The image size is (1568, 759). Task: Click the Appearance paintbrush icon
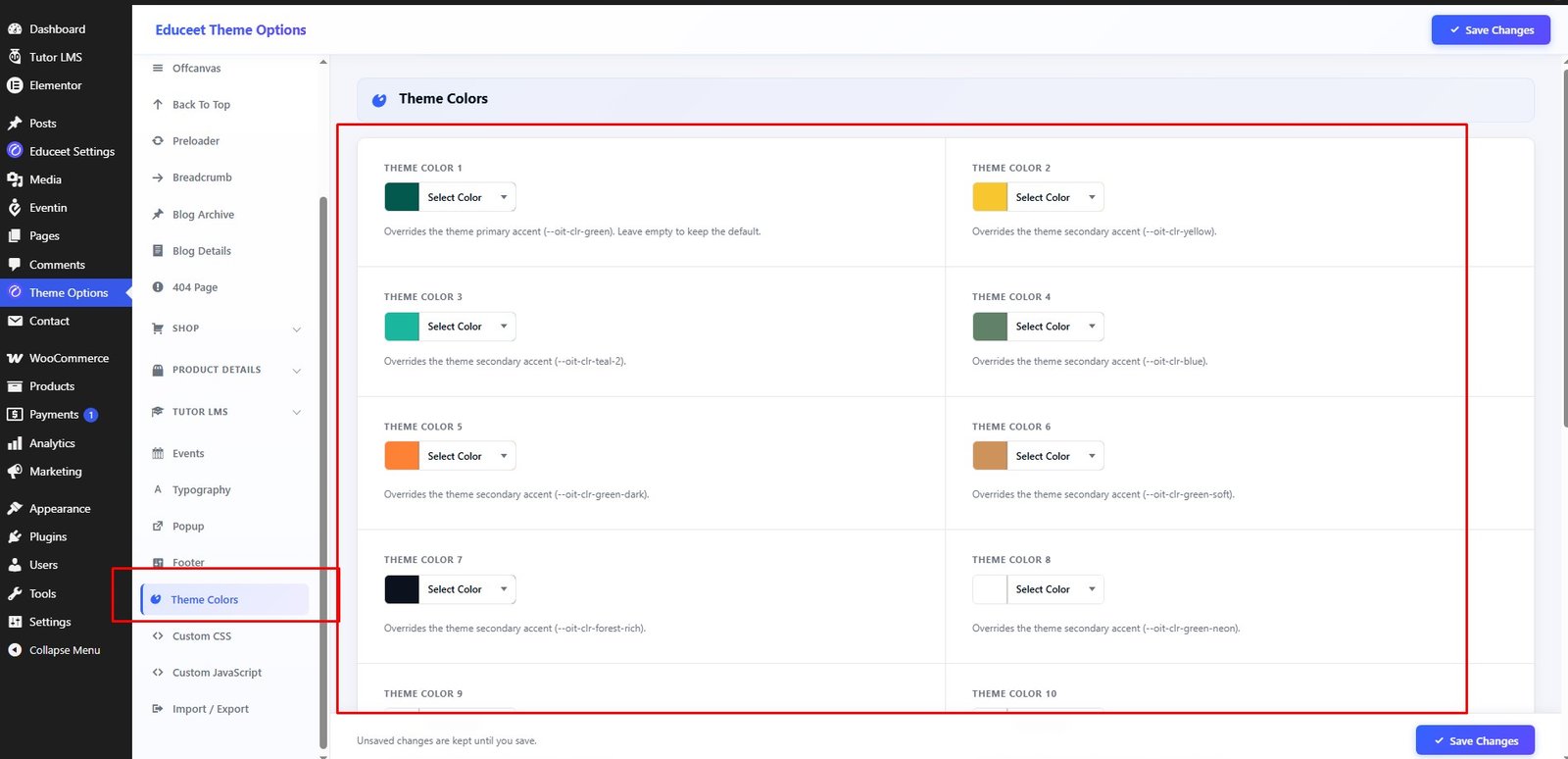(15, 509)
